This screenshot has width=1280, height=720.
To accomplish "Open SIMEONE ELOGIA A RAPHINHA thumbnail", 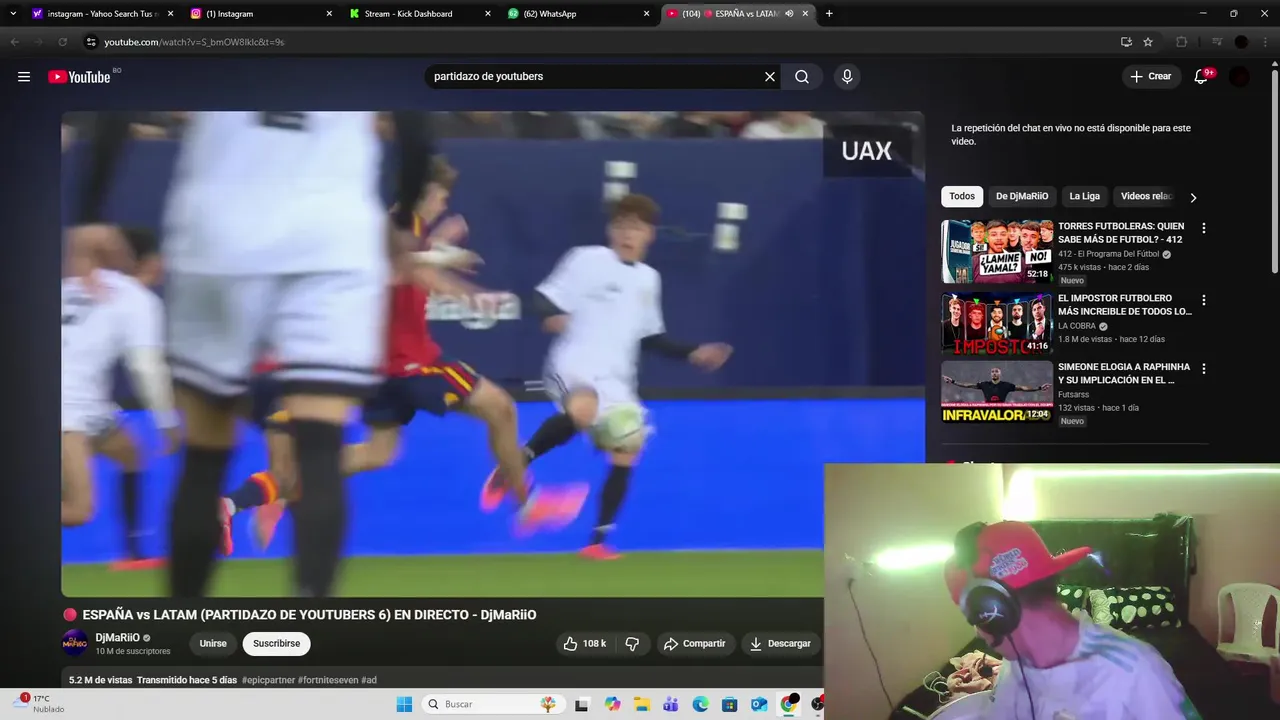I will (x=997, y=392).
